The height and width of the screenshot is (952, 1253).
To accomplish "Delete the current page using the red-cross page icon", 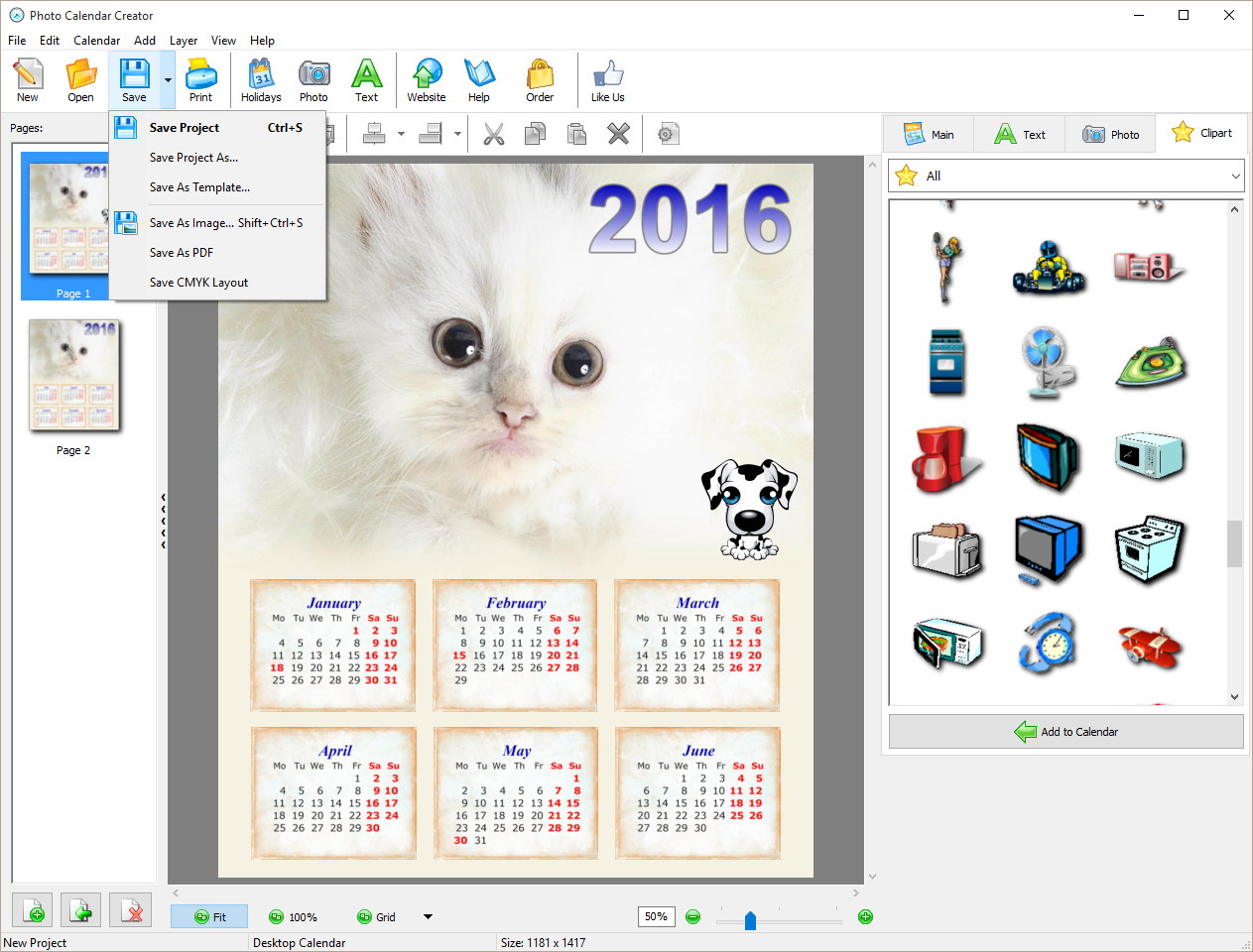I will pos(130,909).
